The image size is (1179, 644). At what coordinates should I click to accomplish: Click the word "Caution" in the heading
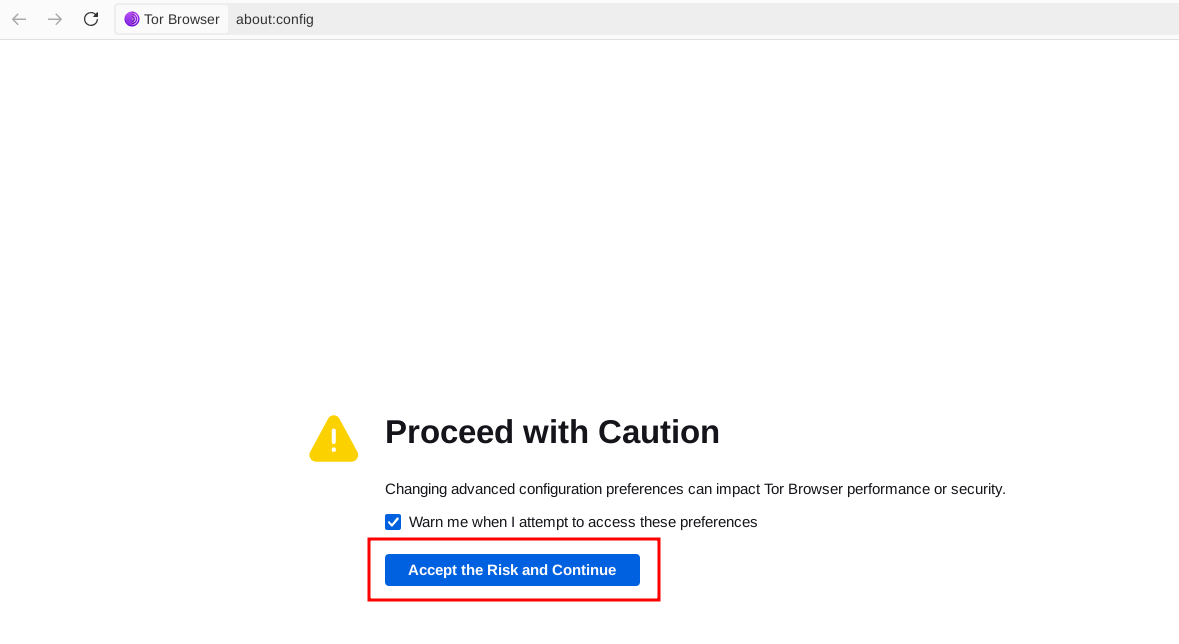coord(658,432)
